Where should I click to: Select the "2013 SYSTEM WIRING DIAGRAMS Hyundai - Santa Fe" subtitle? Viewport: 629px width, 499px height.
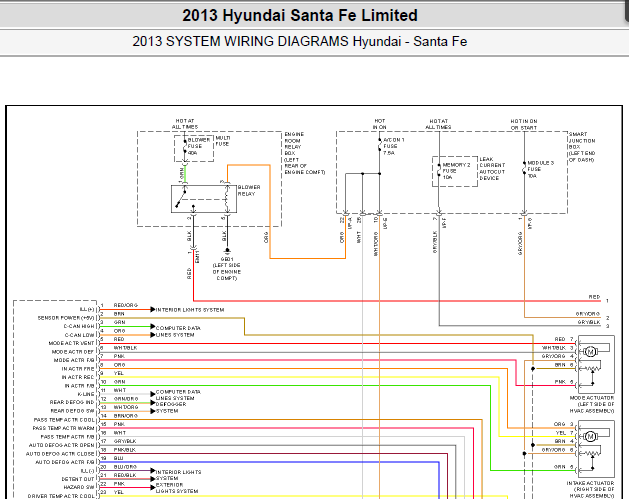pos(300,41)
